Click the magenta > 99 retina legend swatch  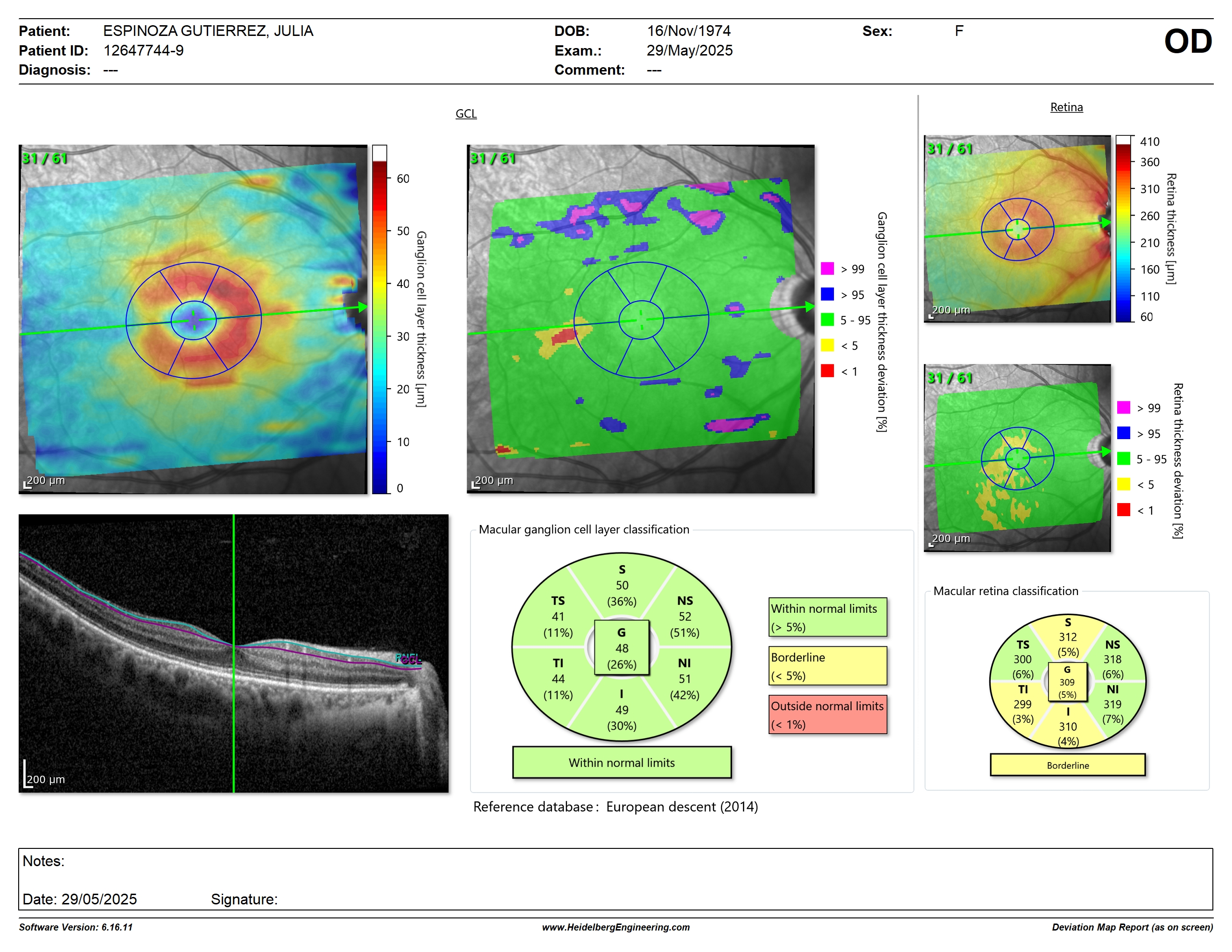(1123, 407)
